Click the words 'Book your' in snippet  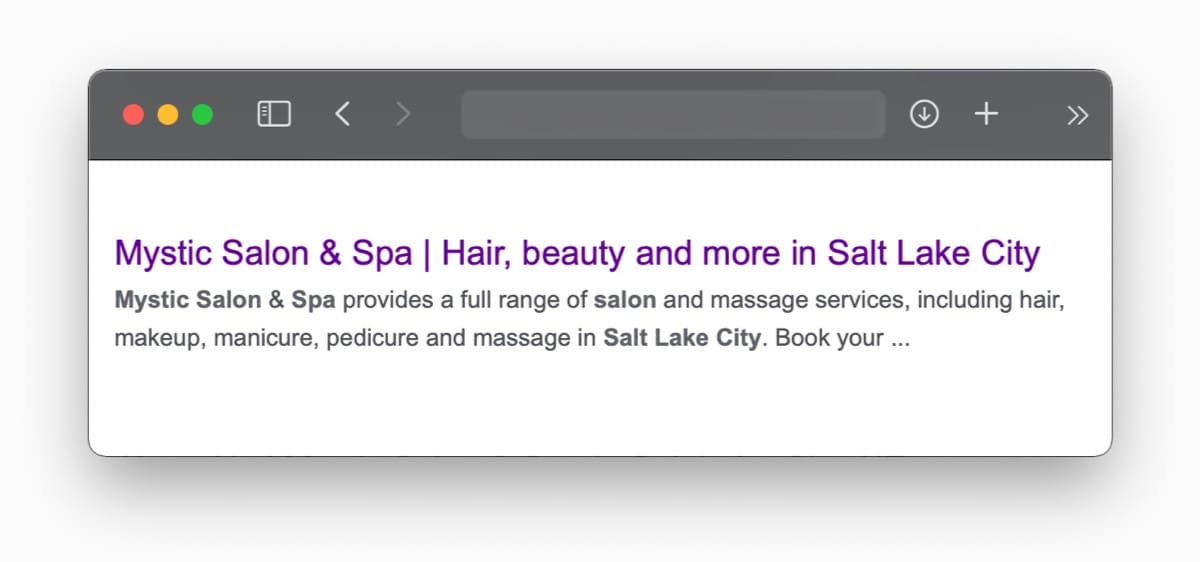829,338
